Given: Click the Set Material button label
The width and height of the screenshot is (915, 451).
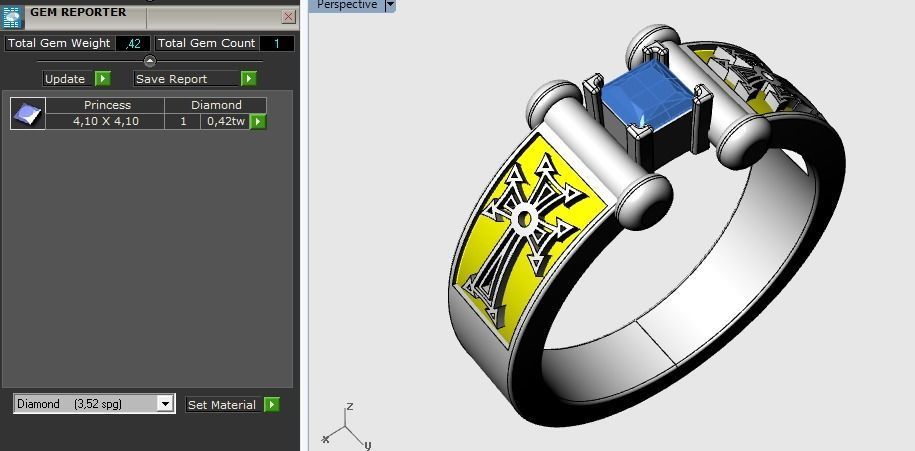Looking at the screenshot, I should click(x=225, y=405).
